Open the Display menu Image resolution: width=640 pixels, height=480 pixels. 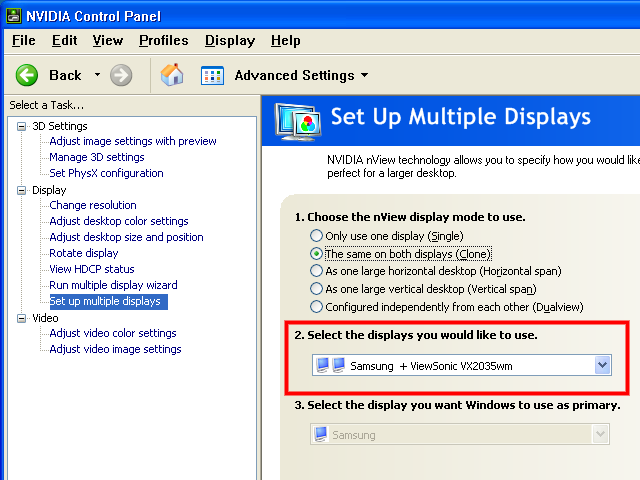click(230, 40)
